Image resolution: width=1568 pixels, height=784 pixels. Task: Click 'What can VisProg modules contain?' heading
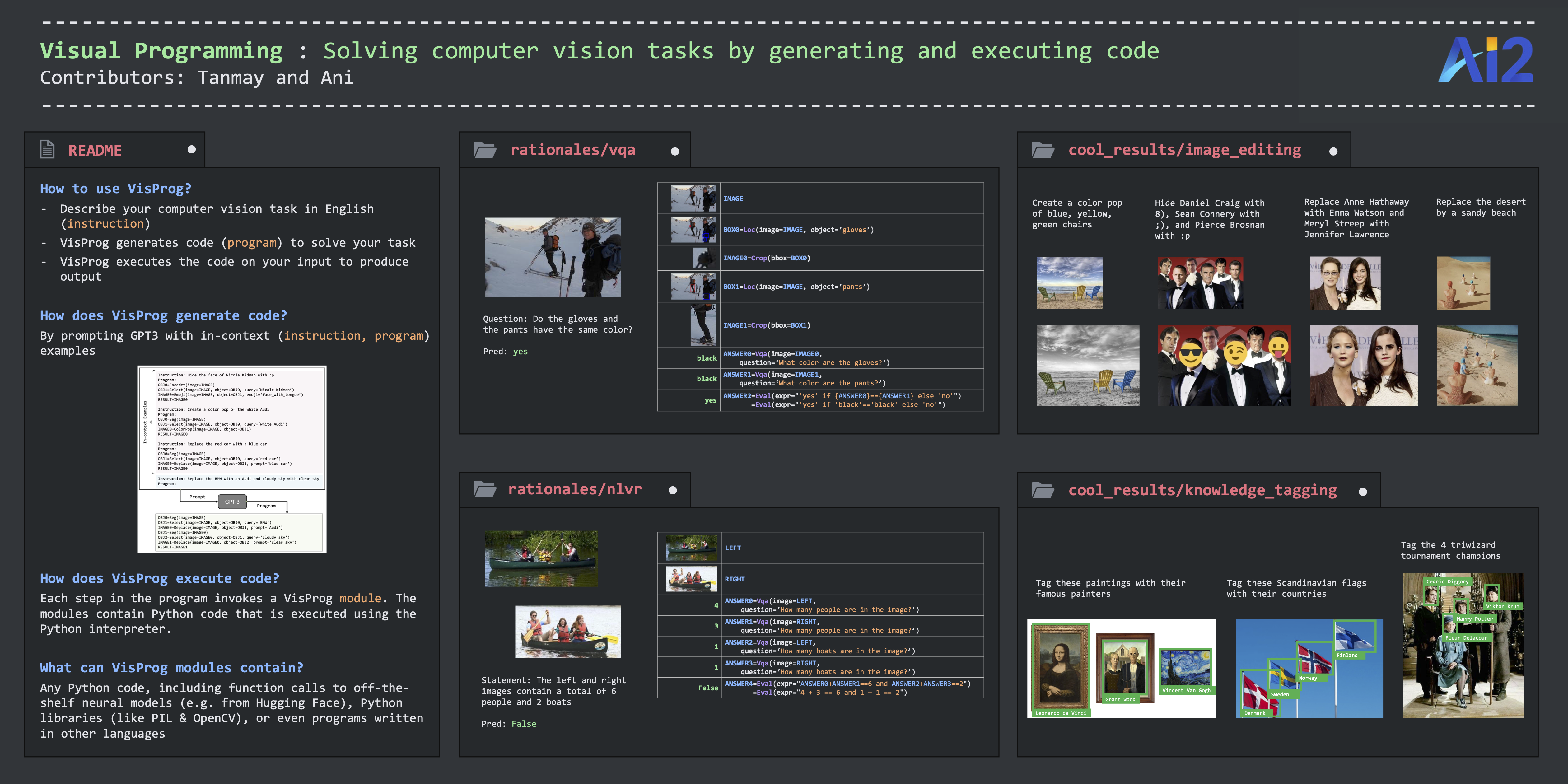pyautogui.click(x=172, y=668)
